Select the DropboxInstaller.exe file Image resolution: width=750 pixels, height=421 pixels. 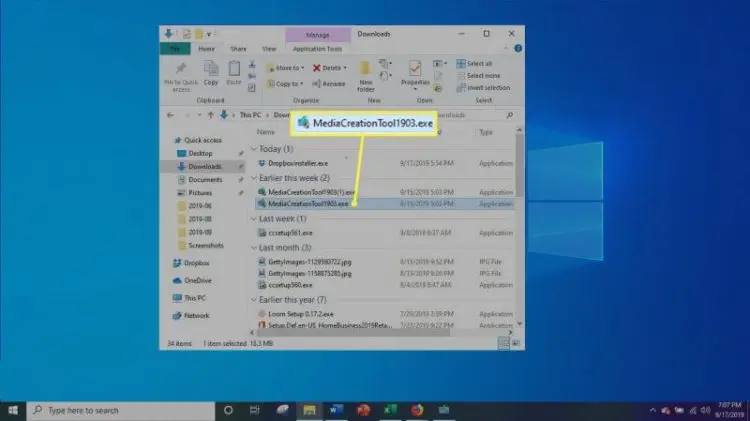click(298, 163)
